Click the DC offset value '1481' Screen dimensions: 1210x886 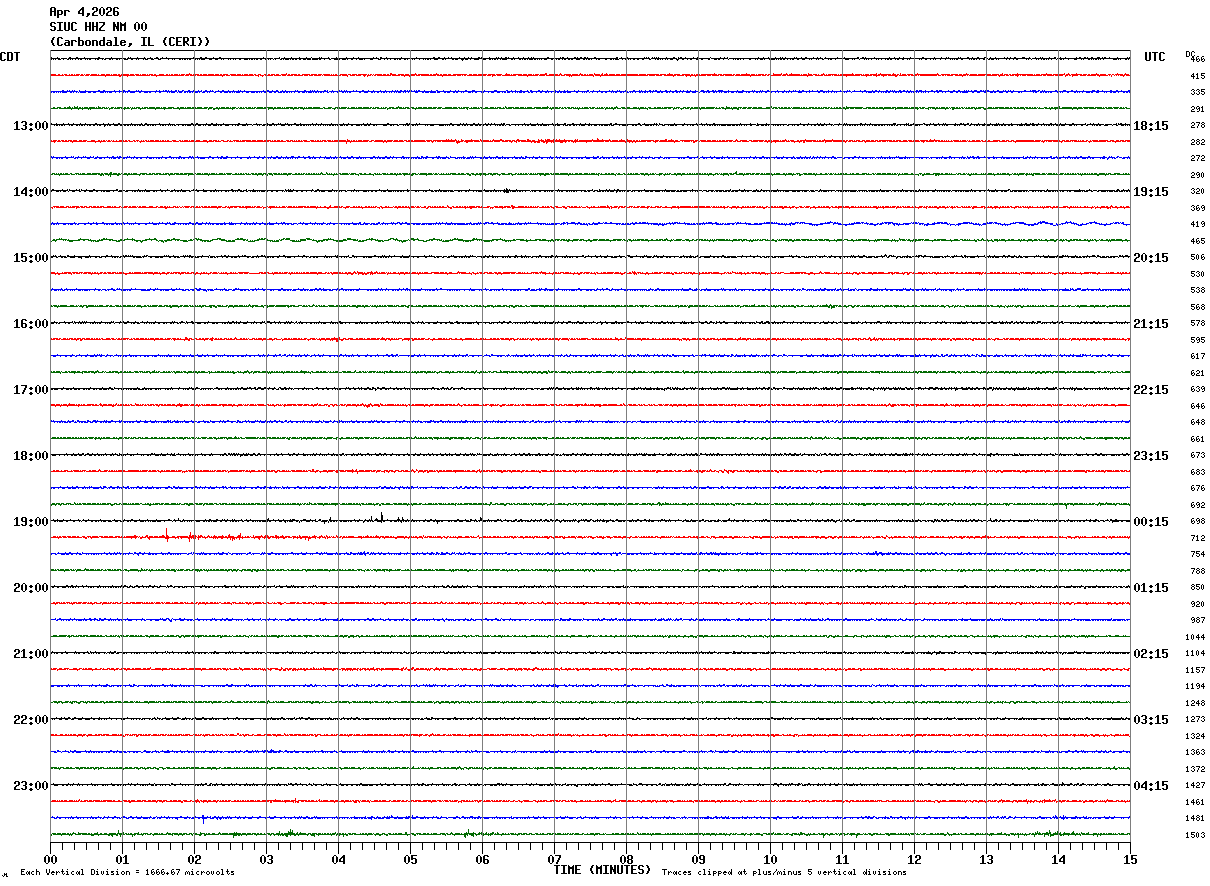point(1195,818)
